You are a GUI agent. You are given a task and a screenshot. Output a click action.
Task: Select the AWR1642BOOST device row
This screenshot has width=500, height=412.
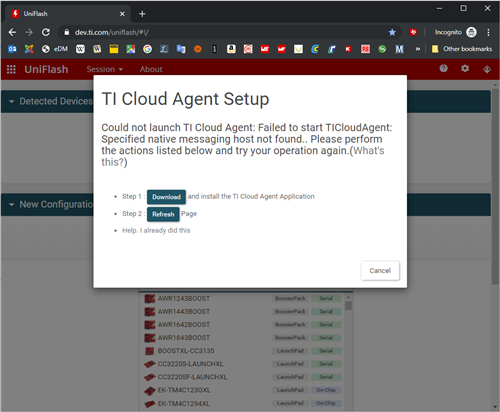click(242, 325)
